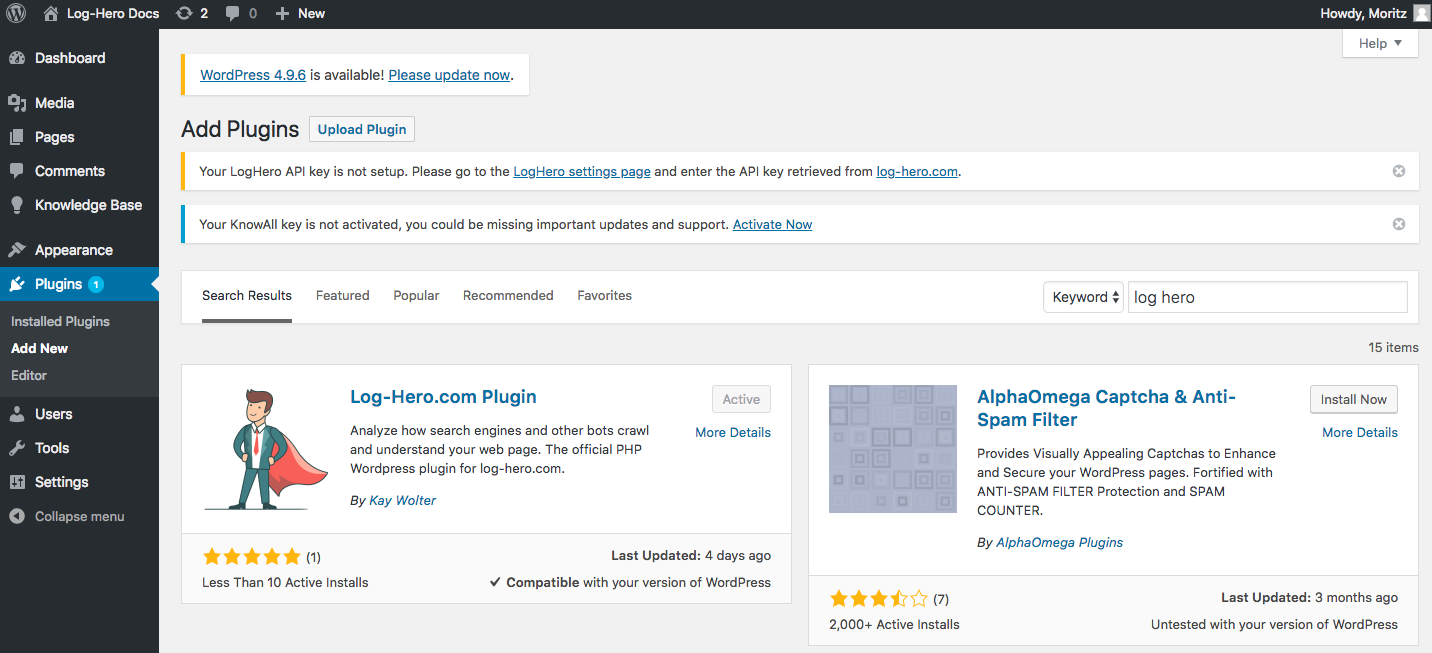The image size is (1432, 653).
Task: Click the home icon beside Log-Hero Docs
Action: tap(51, 14)
